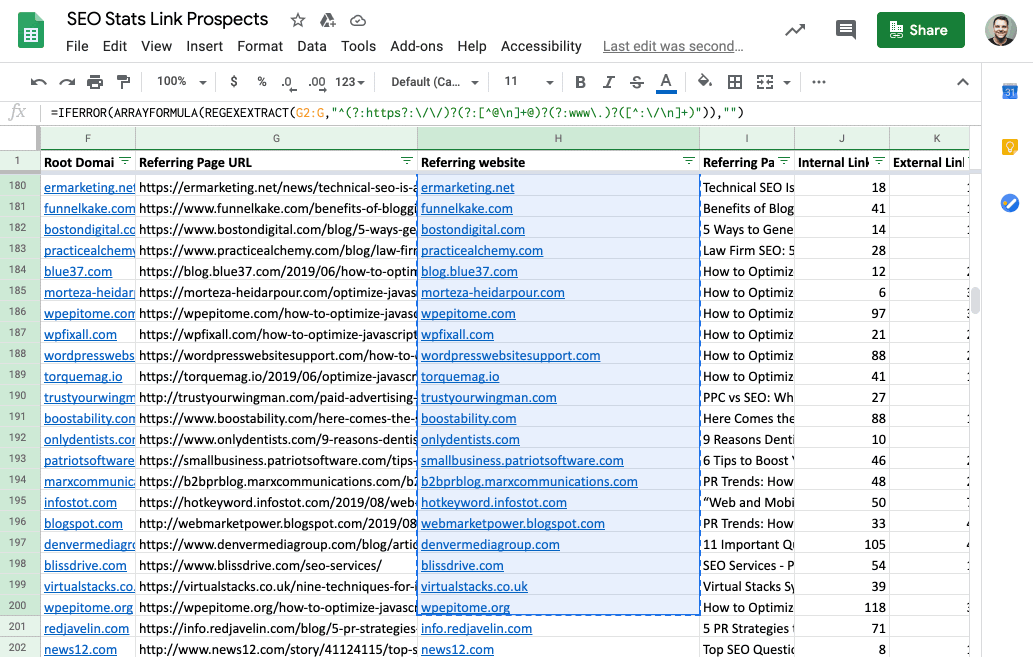Open the text color picker
1033x657 pixels.
[x=666, y=82]
